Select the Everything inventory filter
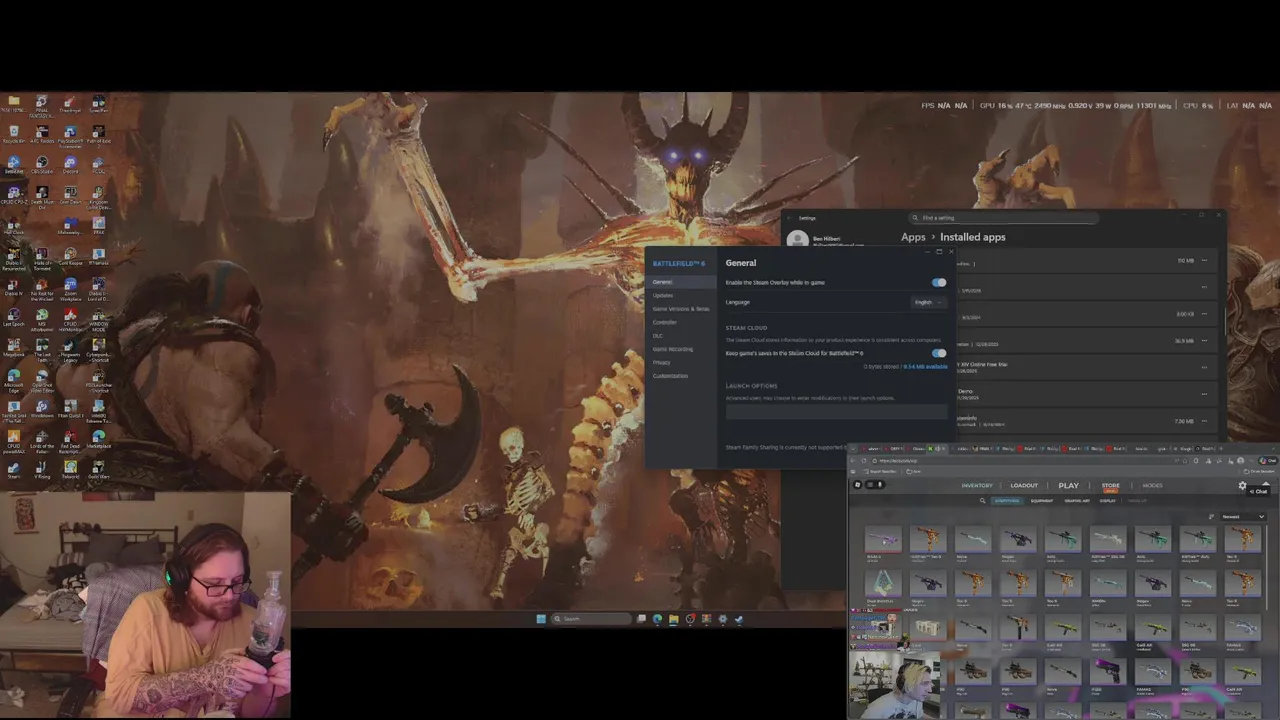Image resolution: width=1280 pixels, height=720 pixels. (x=1007, y=501)
